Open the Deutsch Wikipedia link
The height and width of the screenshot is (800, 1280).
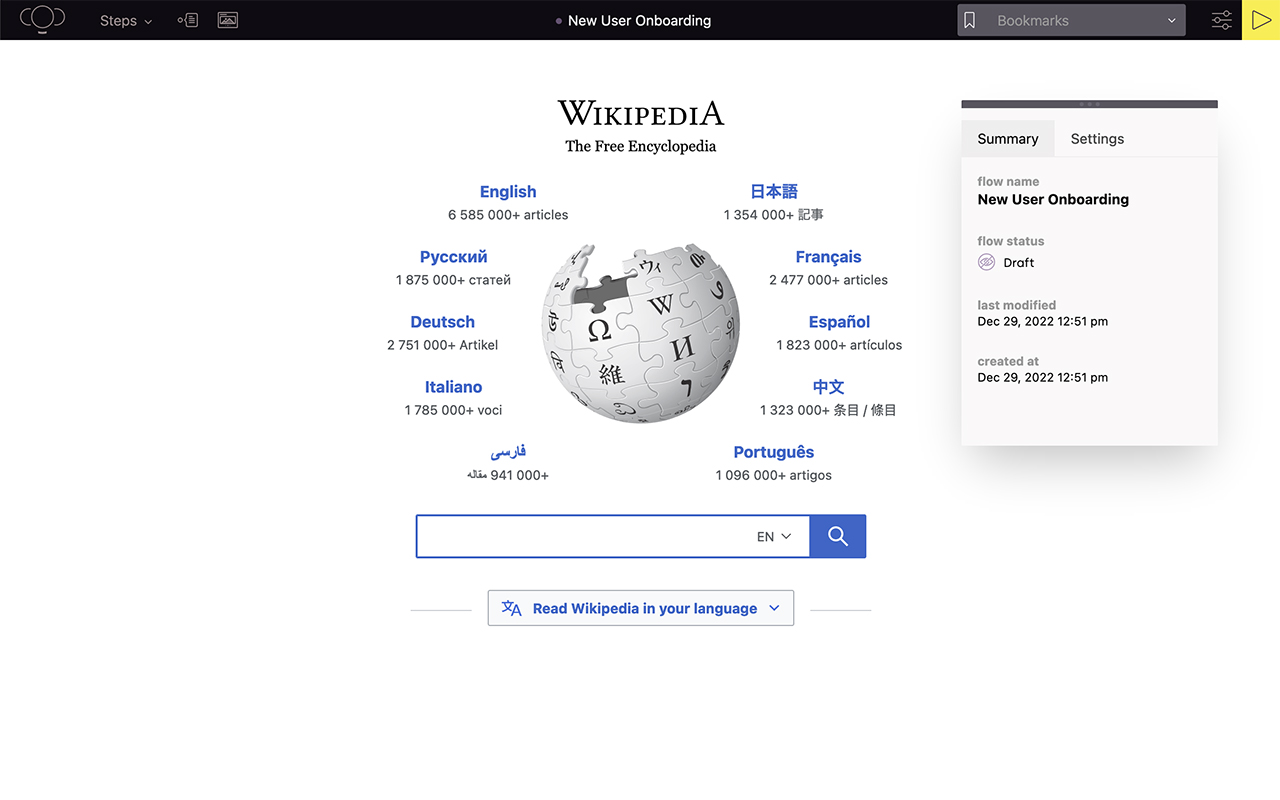tap(442, 322)
